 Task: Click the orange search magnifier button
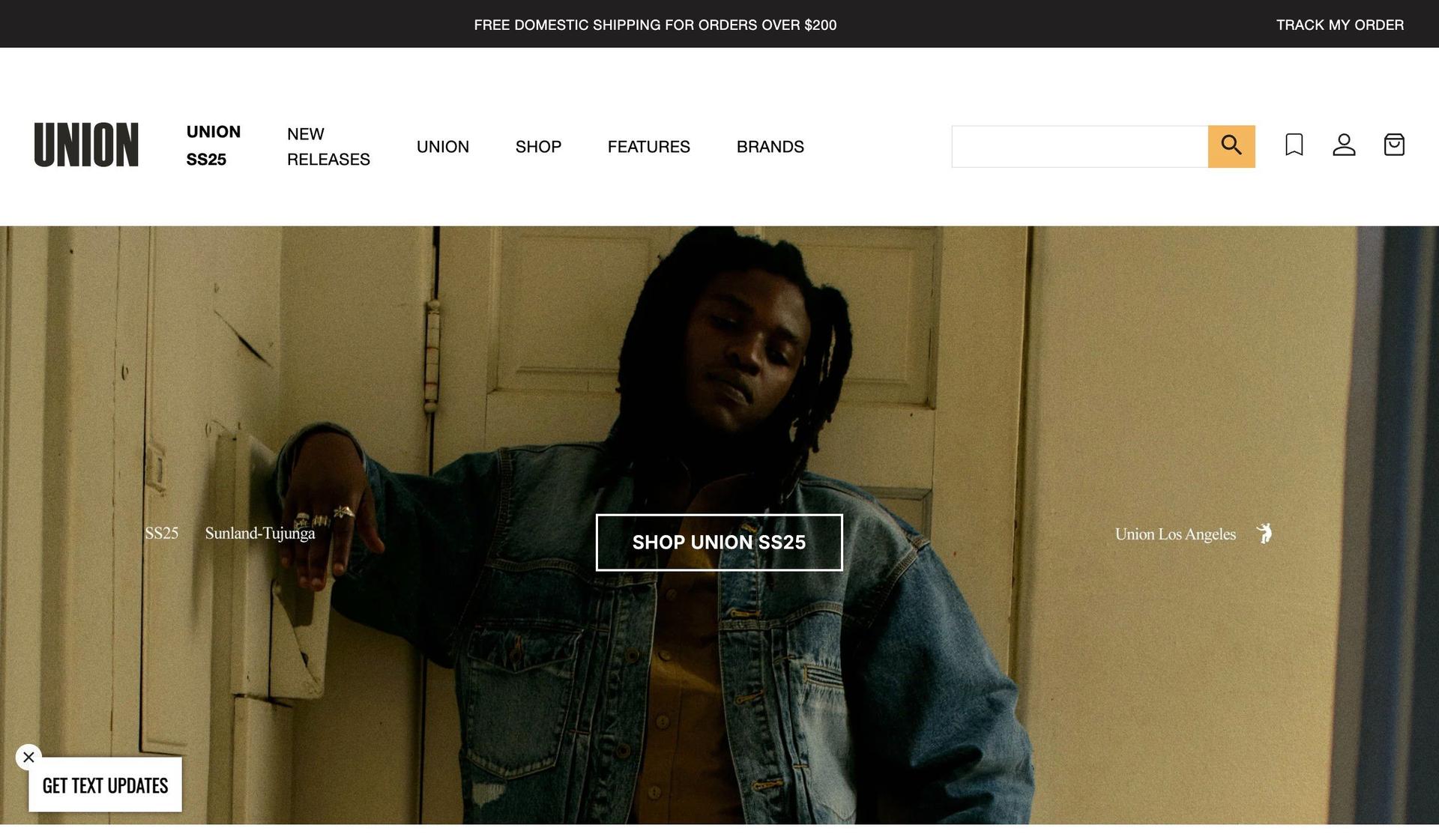pyautogui.click(x=1231, y=146)
